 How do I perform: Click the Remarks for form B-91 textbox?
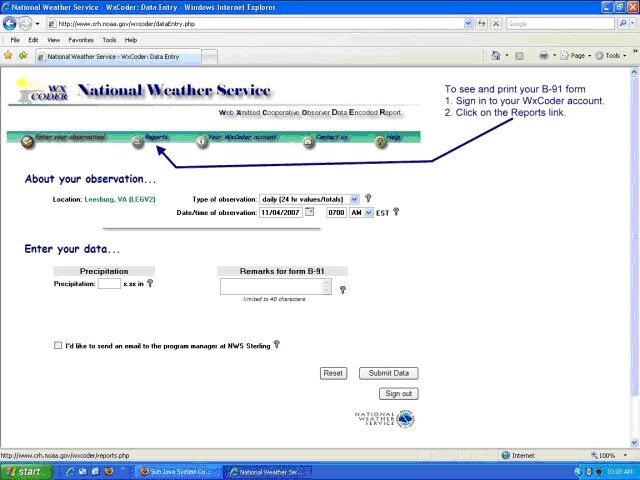click(276, 287)
